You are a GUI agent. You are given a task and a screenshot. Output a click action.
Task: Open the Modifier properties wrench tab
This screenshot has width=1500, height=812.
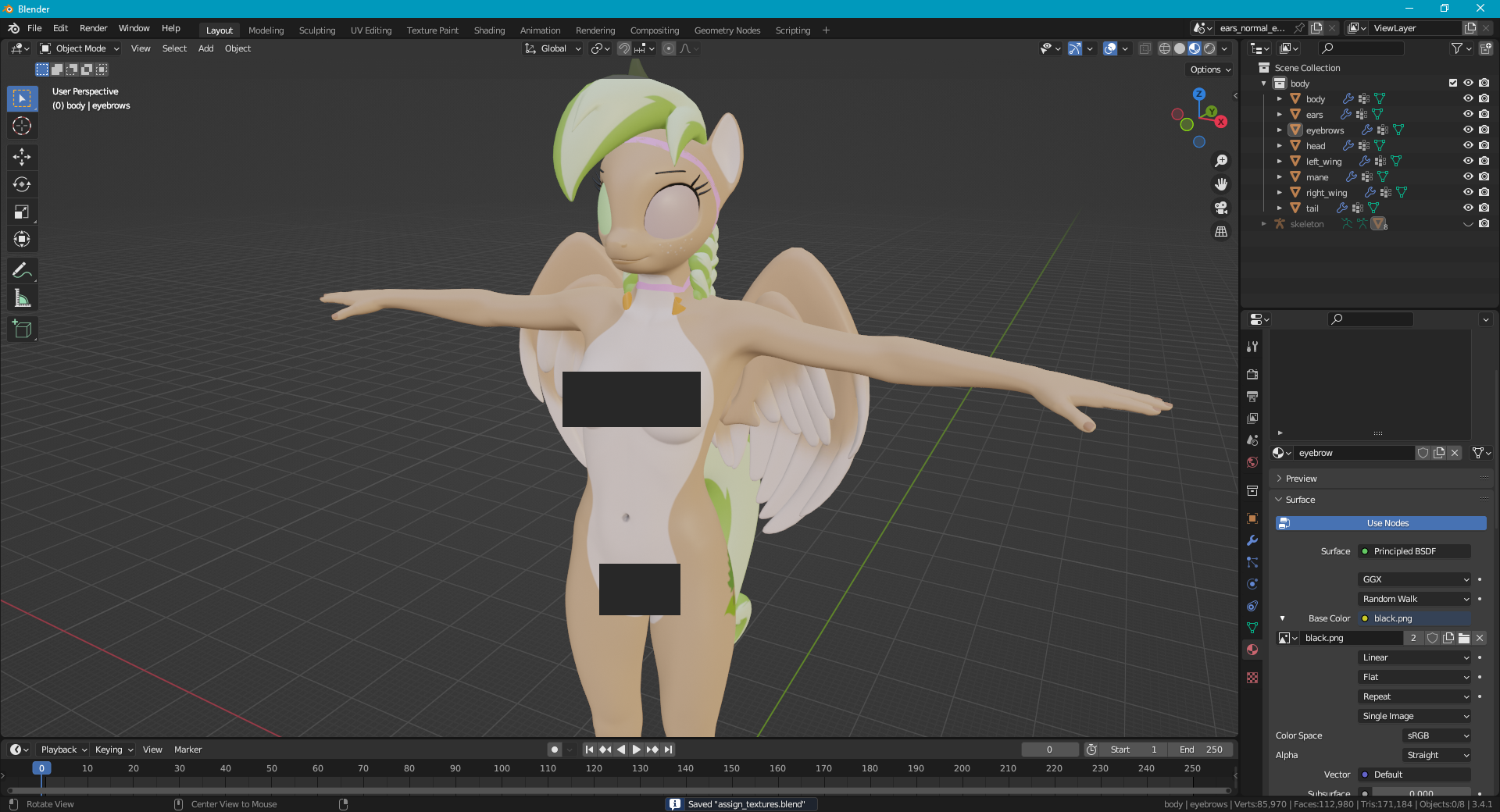tap(1252, 540)
